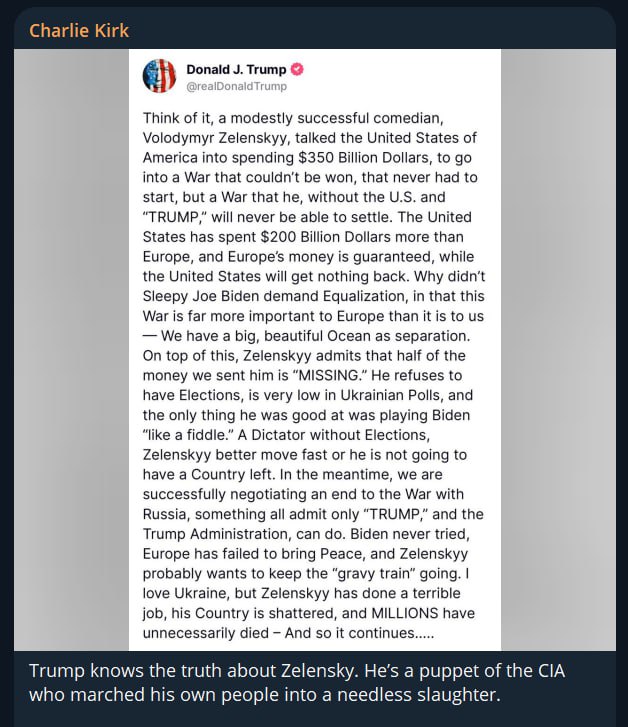Viewport: 628px width, 727px height.
Task: Click Donald Trump's profile avatar
Action: pyautogui.click(x=160, y=76)
